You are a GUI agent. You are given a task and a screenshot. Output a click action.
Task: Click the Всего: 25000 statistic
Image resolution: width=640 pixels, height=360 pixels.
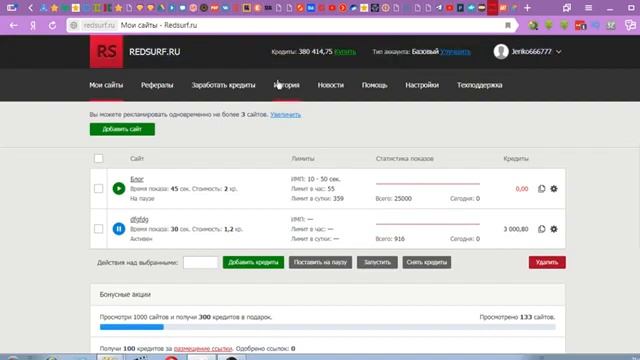point(393,199)
